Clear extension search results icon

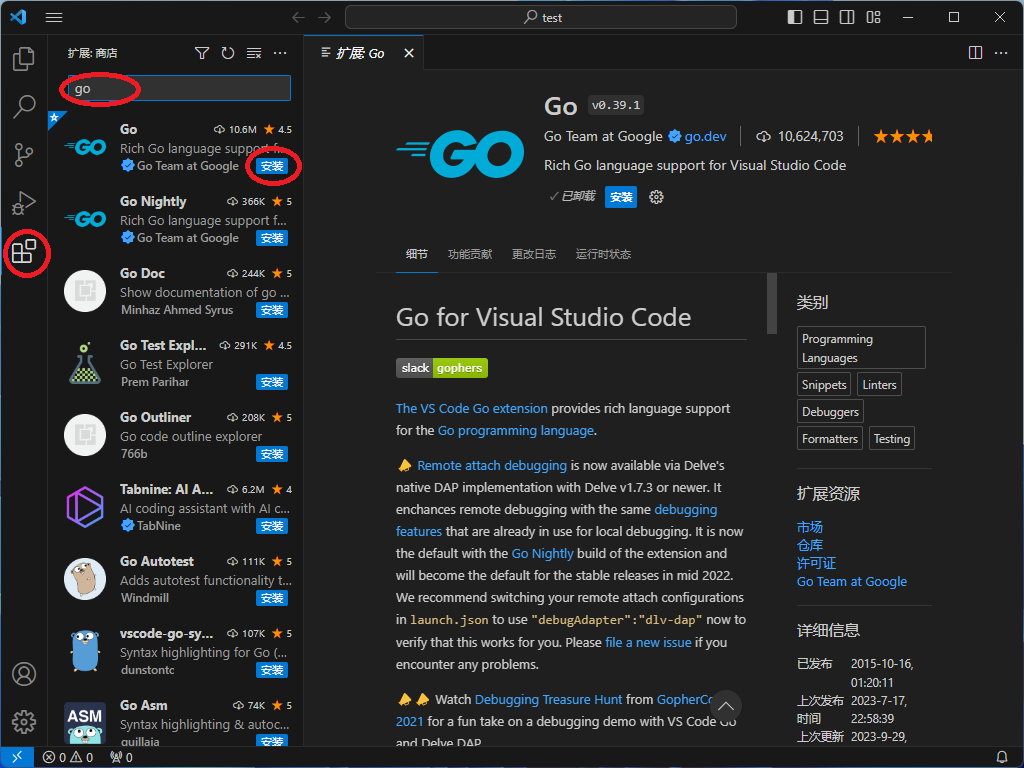pos(254,53)
